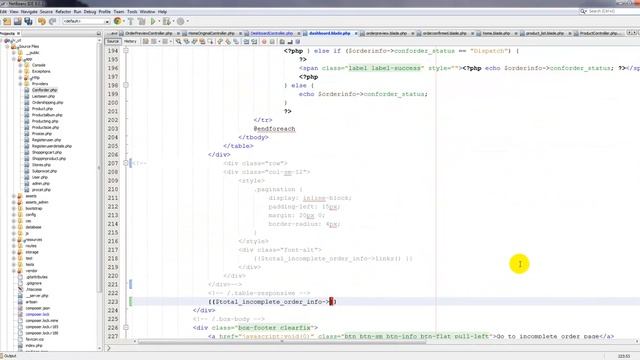Minimize the Projects panel
This screenshot has height=360, width=640.
point(98,33)
